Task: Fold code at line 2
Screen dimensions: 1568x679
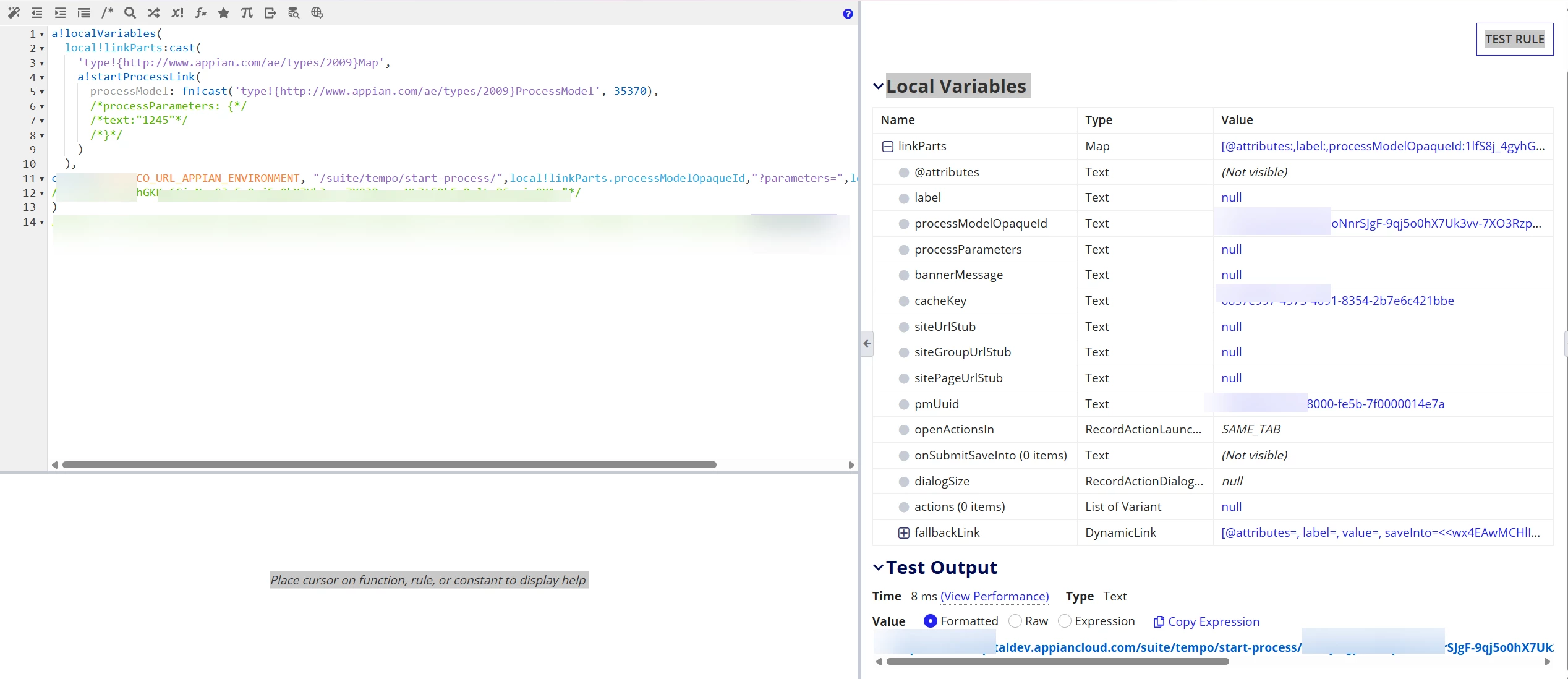Action: coord(42,48)
